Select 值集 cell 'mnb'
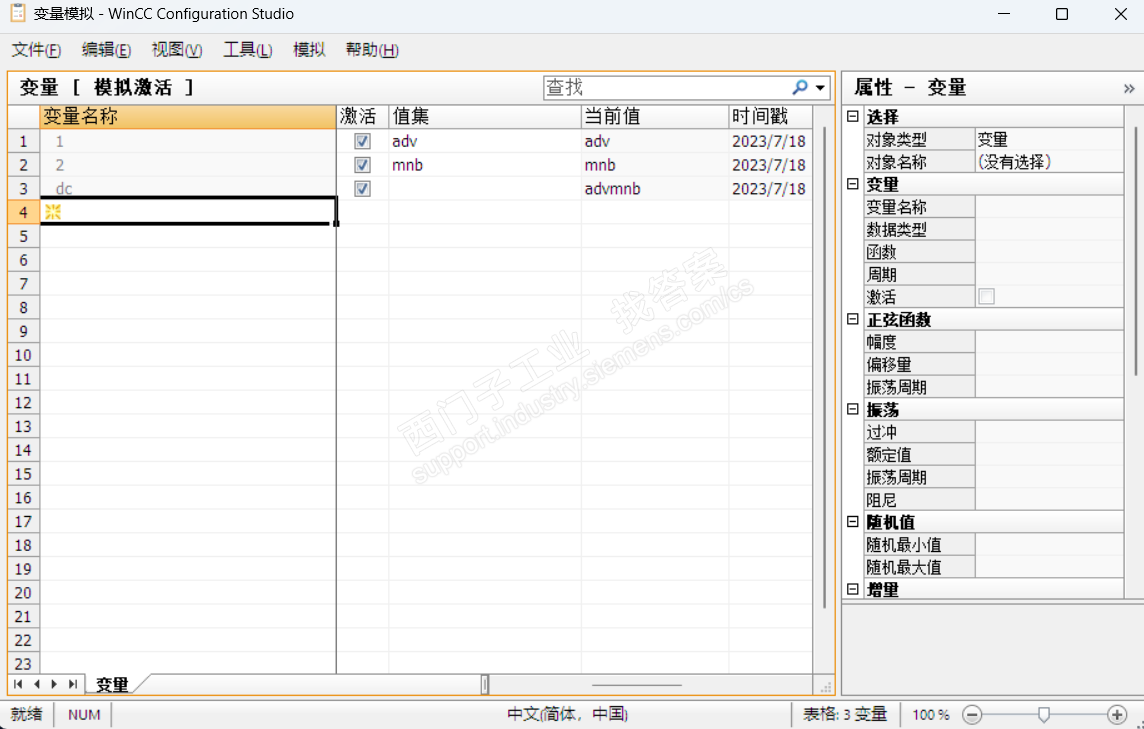The width and height of the screenshot is (1144, 729). [485, 165]
